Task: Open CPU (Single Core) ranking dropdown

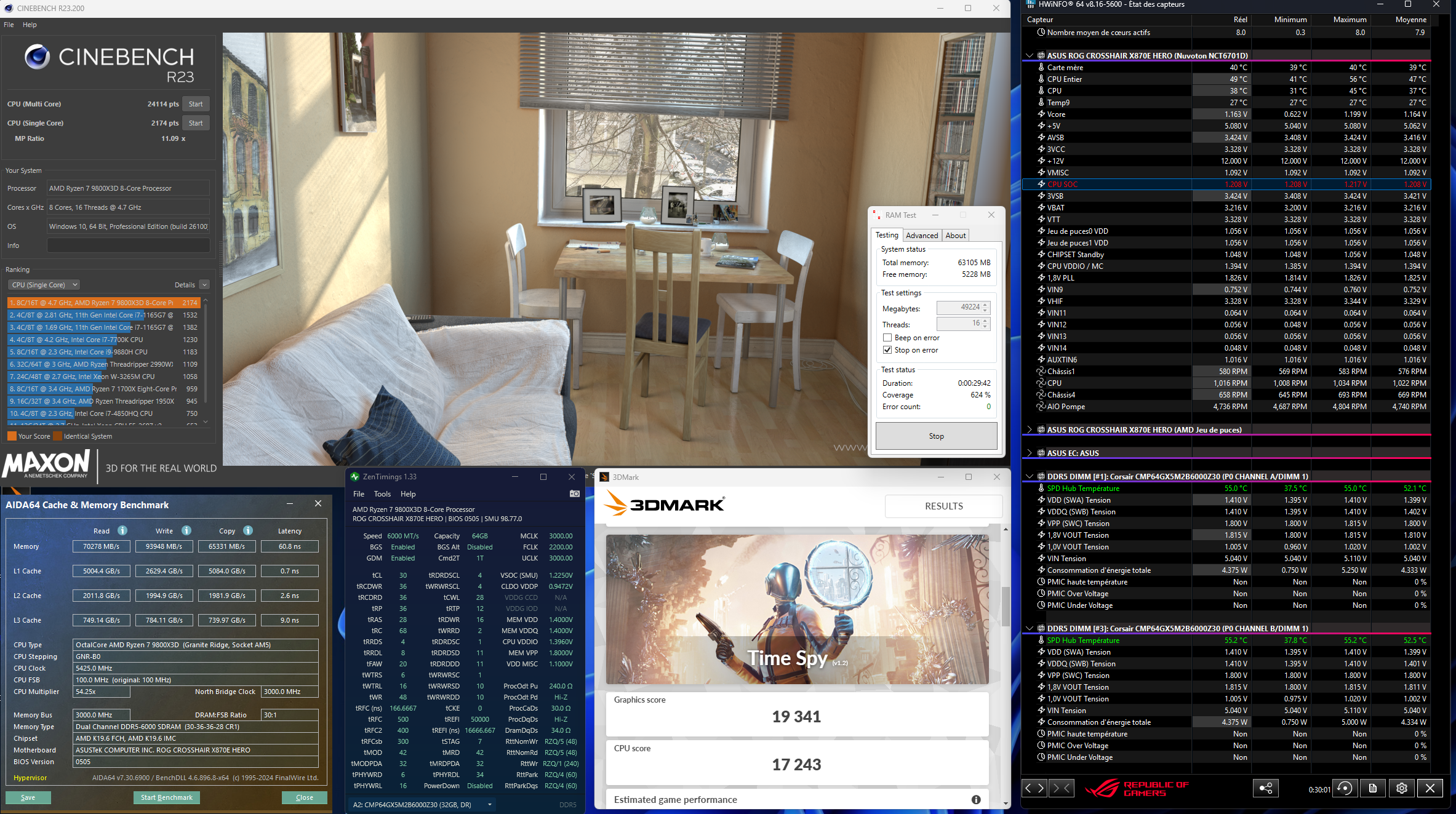Action: tap(44, 285)
